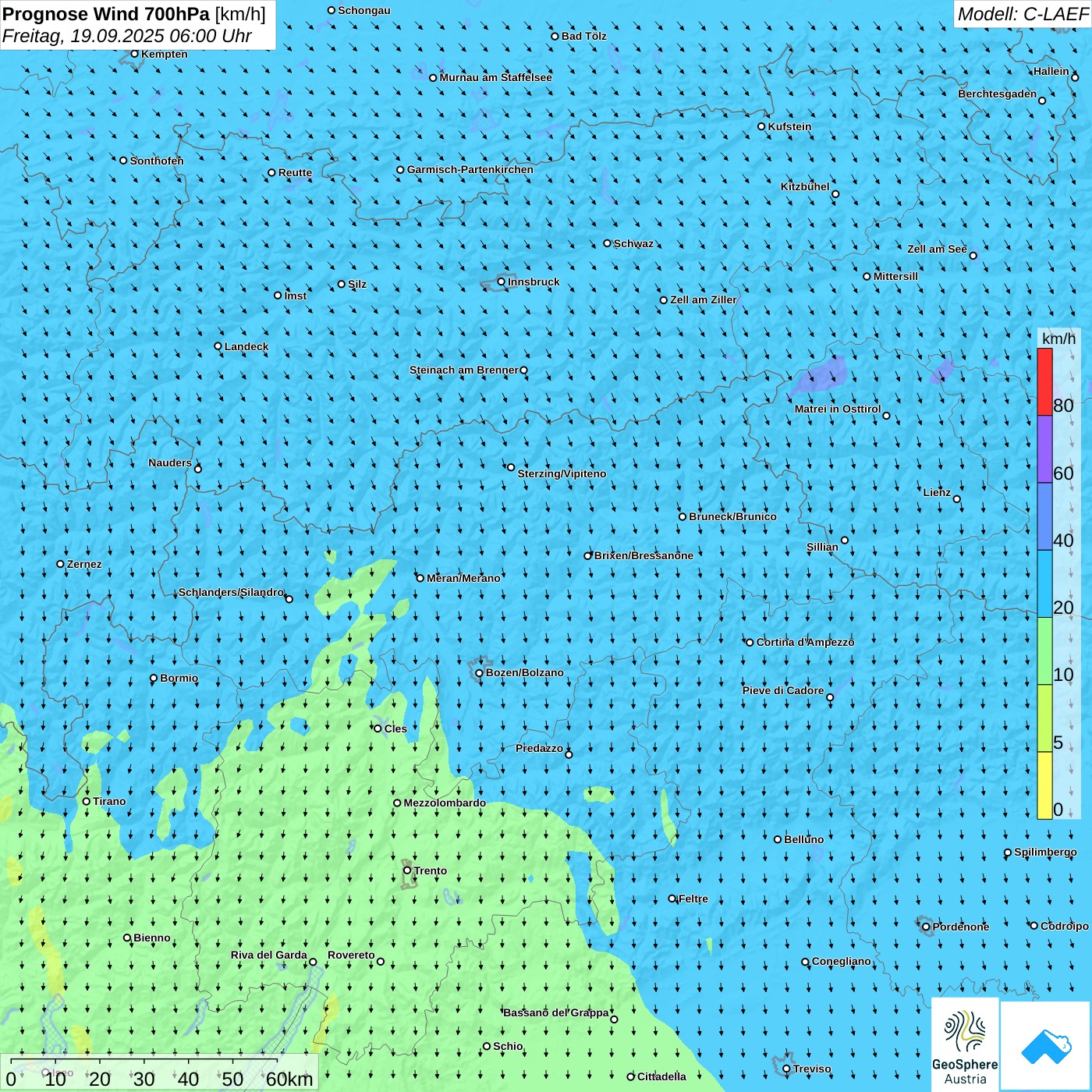Click the Treviso label
The height and width of the screenshot is (1092, 1092).
811,1069
